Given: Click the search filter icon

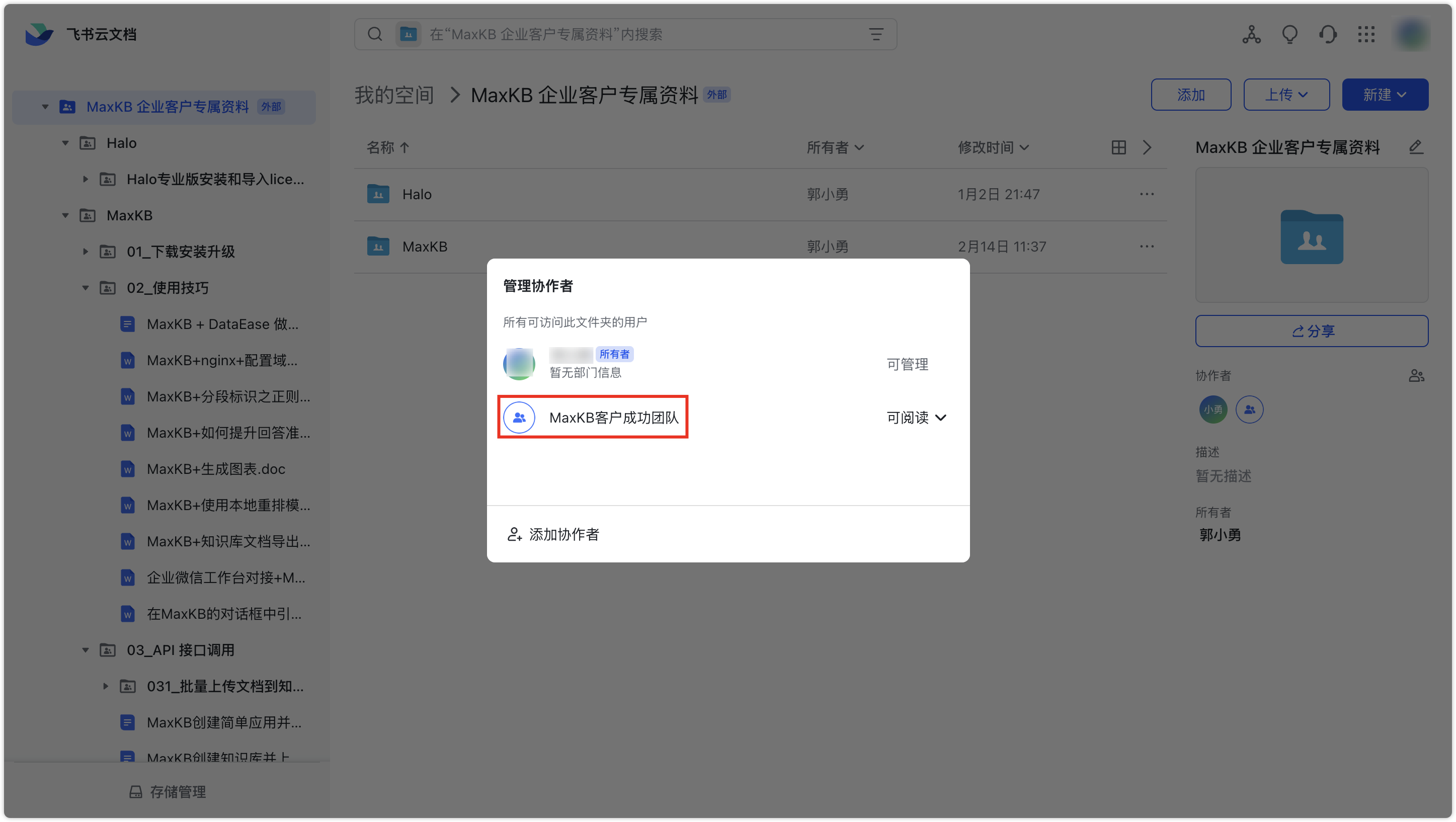Looking at the screenshot, I should click(x=875, y=35).
